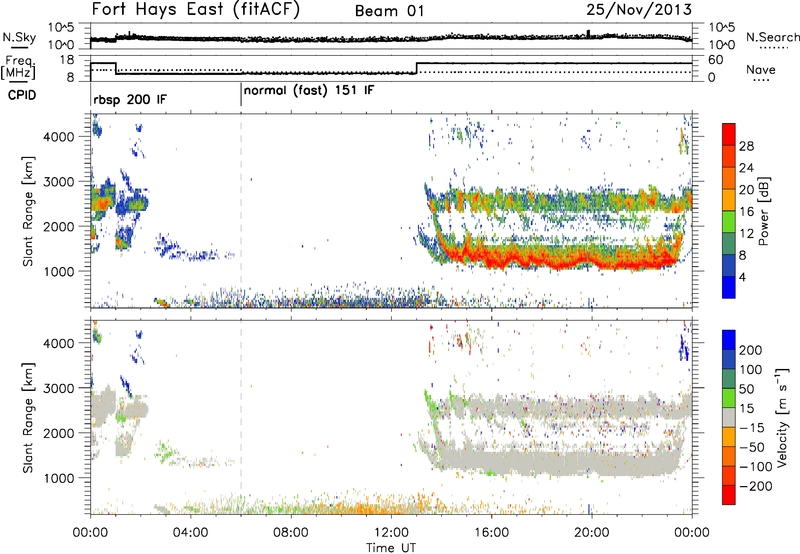
Task: Click the 'Fort Hays East (fitACF)' title
Action: coord(196,9)
